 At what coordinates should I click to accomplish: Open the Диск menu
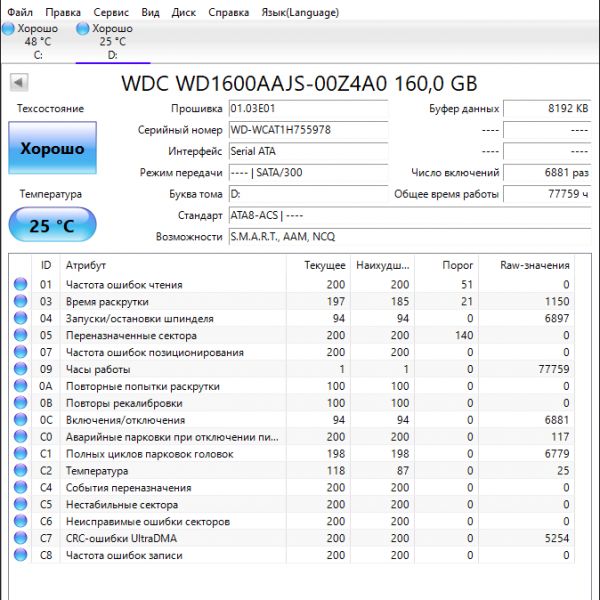184,13
